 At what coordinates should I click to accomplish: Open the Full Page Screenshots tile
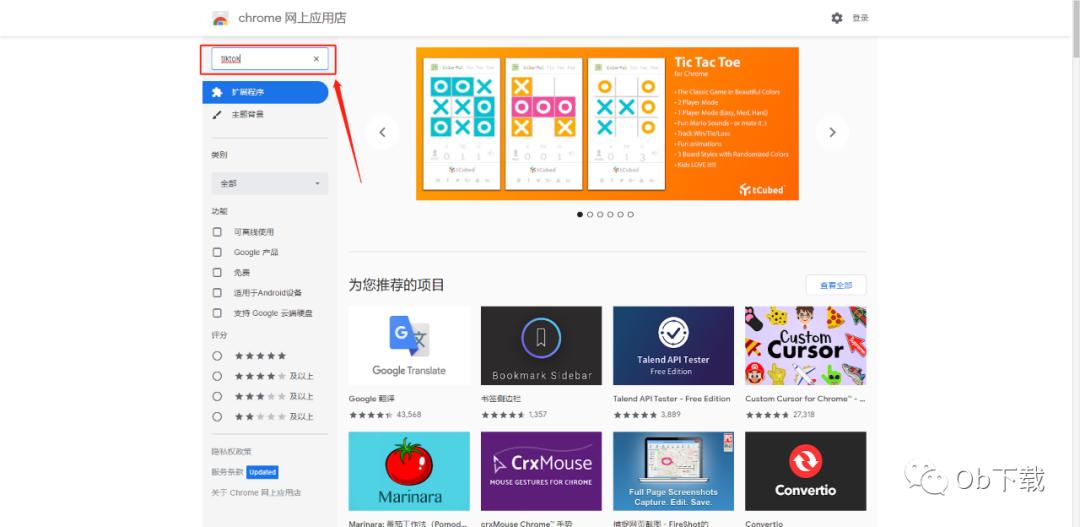pos(674,471)
